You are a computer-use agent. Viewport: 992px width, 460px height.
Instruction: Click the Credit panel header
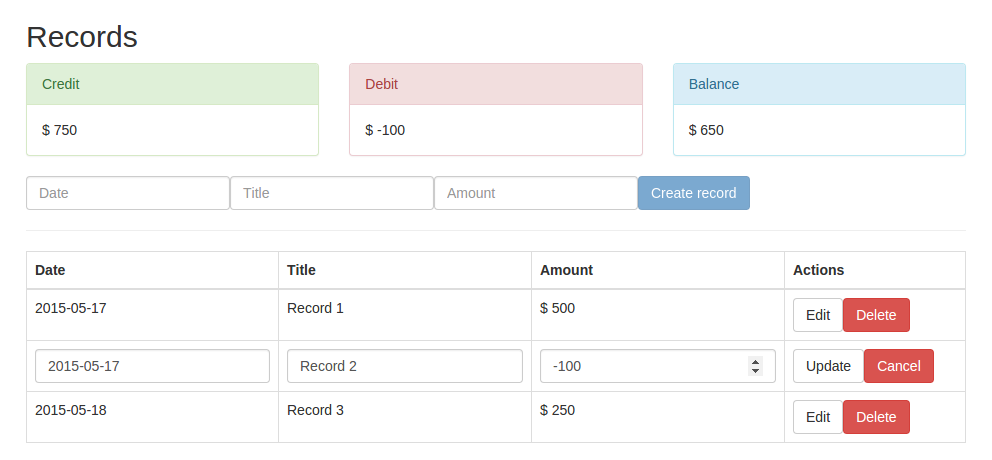[172, 84]
